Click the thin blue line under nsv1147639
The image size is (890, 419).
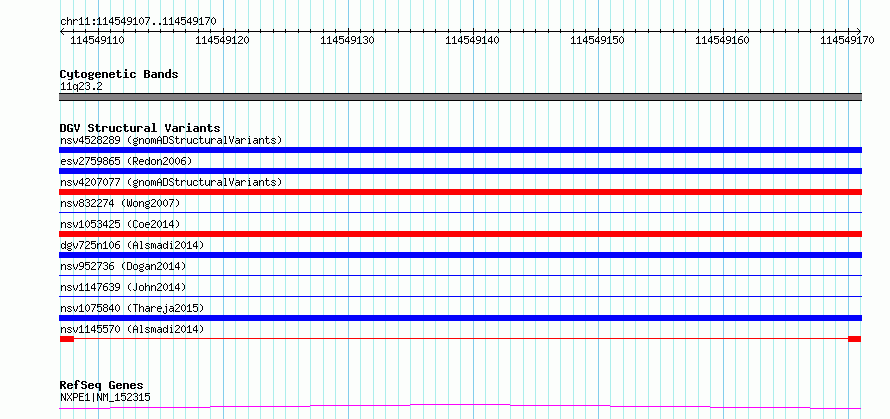(460, 296)
